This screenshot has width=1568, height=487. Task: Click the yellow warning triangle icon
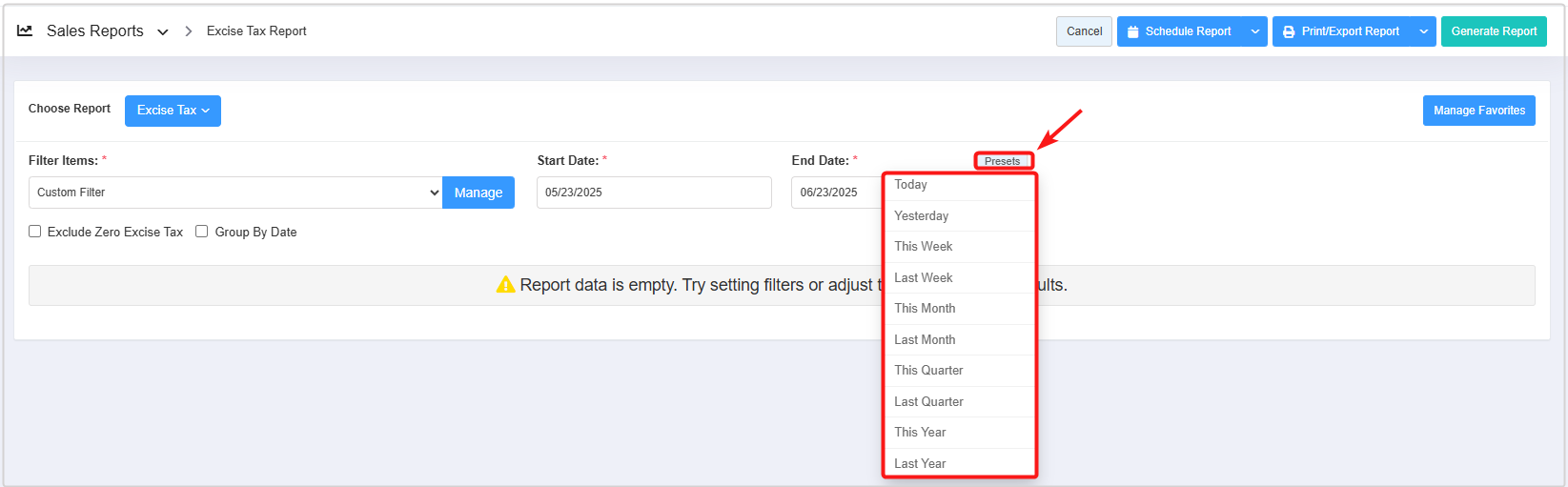point(505,285)
